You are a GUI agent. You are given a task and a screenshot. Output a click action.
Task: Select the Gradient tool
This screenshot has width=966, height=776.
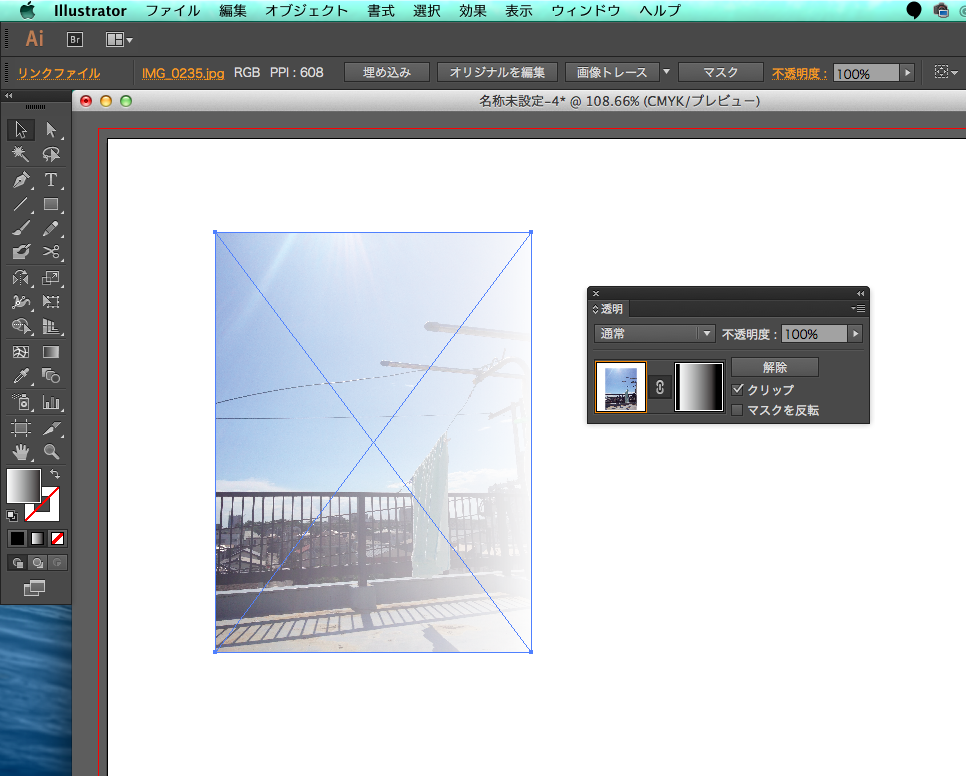tap(51, 352)
